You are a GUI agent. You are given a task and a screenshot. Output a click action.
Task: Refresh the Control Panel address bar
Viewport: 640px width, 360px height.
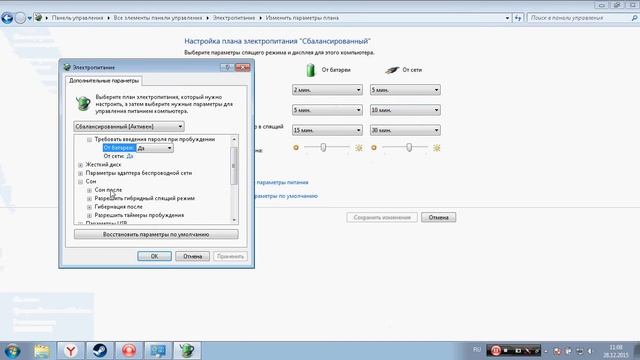pyautogui.click(x=518, y=18)
